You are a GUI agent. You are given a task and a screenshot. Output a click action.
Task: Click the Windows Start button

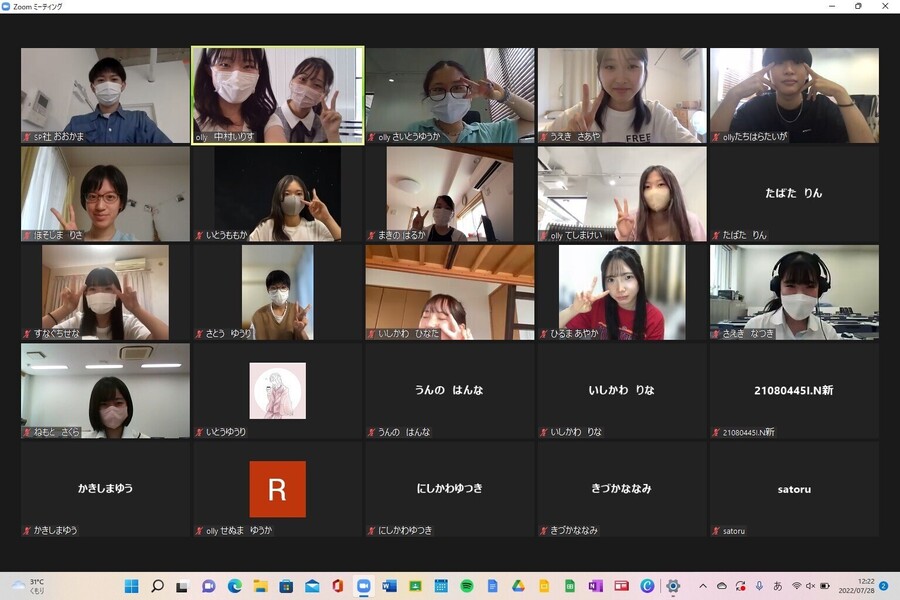click(132, 586)
